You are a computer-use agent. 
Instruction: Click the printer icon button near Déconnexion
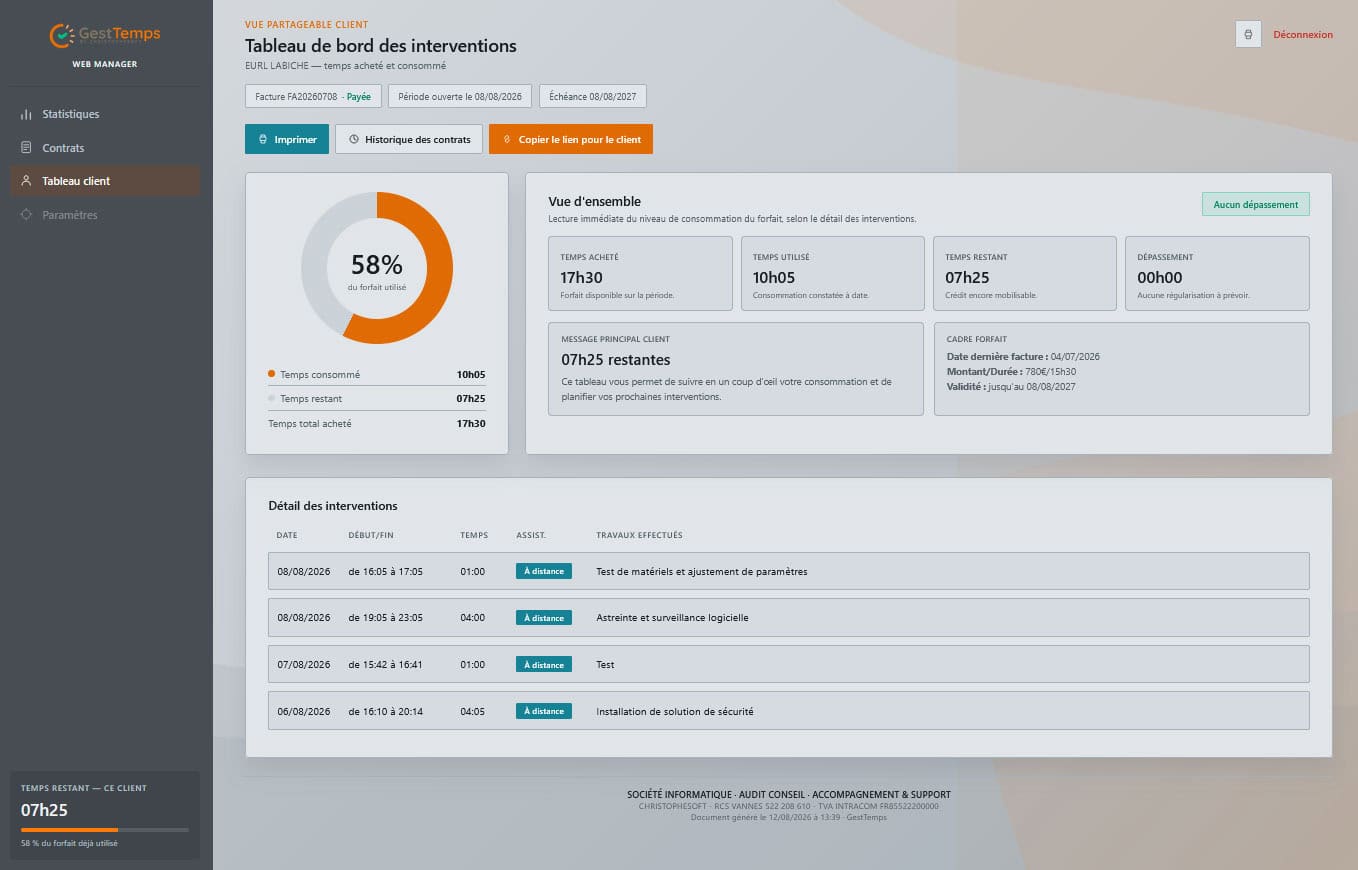click(x=1248, y=34)
